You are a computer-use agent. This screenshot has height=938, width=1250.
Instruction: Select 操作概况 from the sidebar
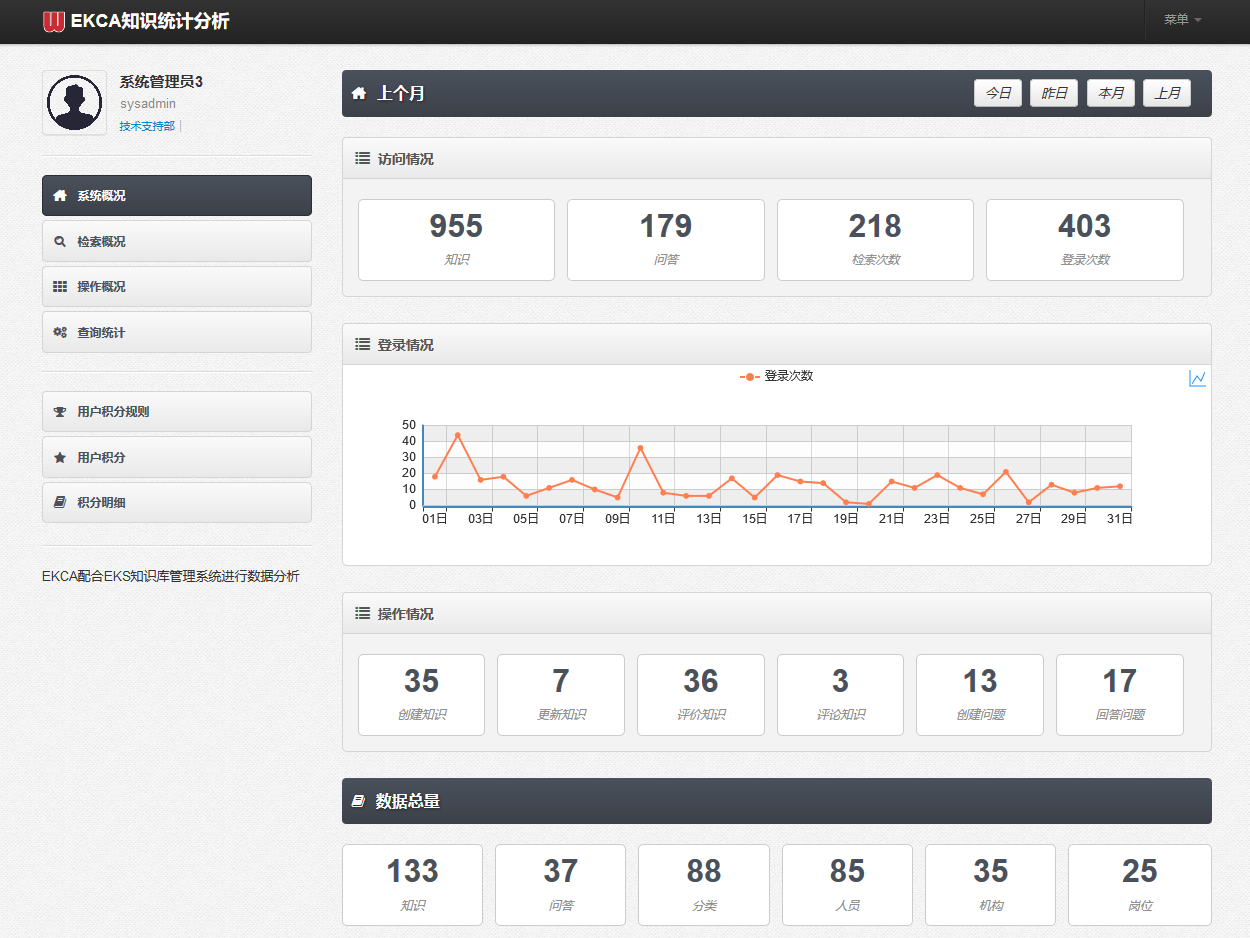[x=177, y=287]
